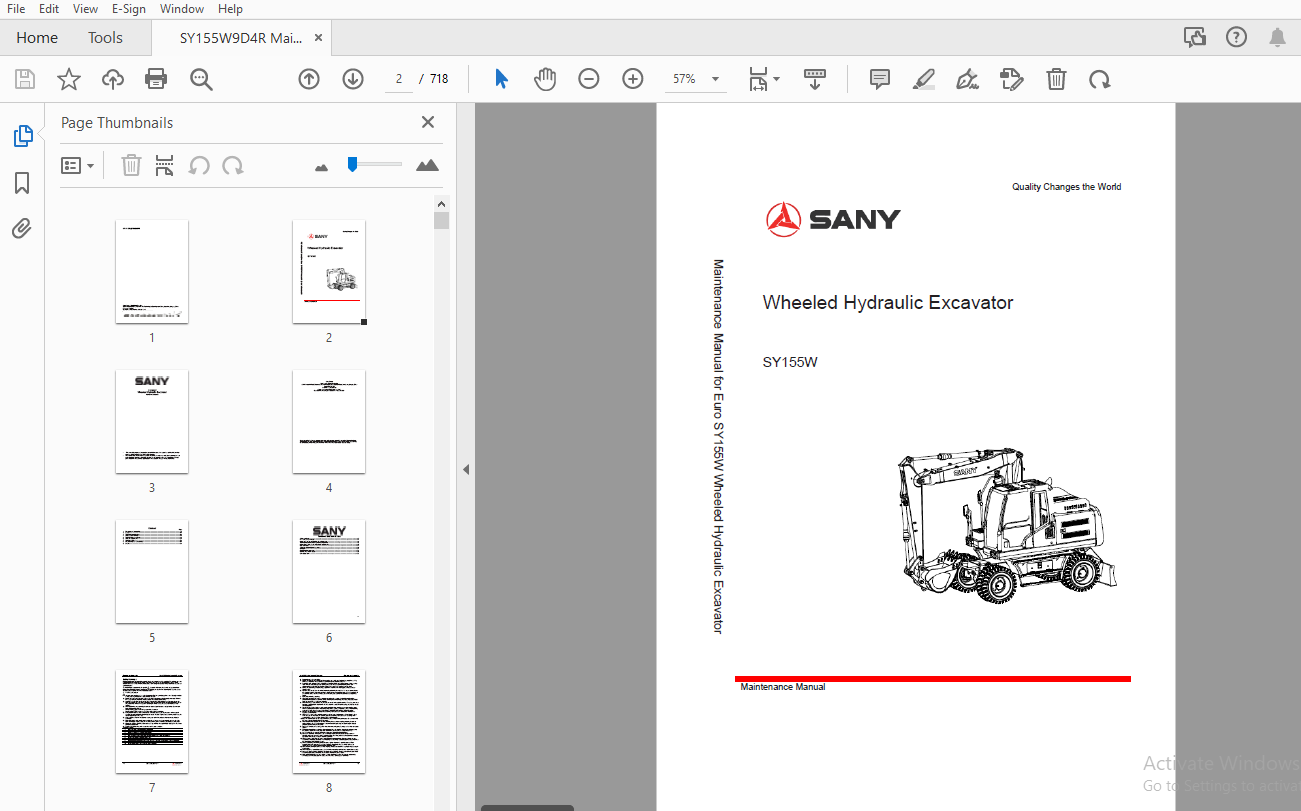
Task: Open the Sign document pen tool
Action: point(967,79)
